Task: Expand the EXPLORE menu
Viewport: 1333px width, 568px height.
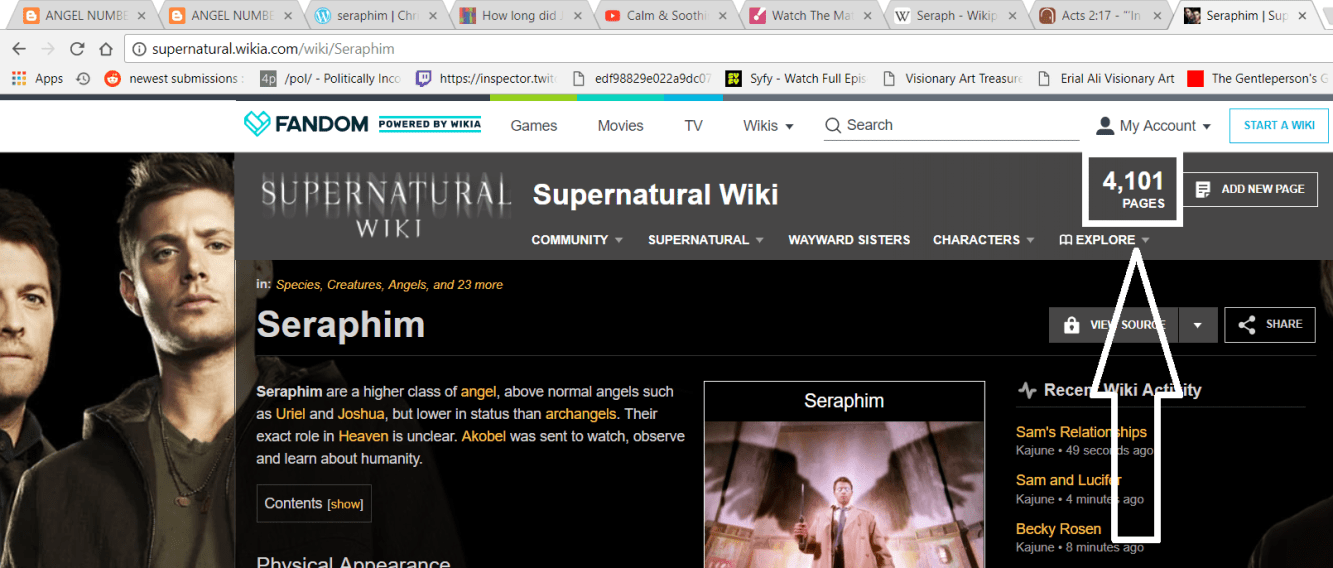Action: click(x=1105, y=240)
